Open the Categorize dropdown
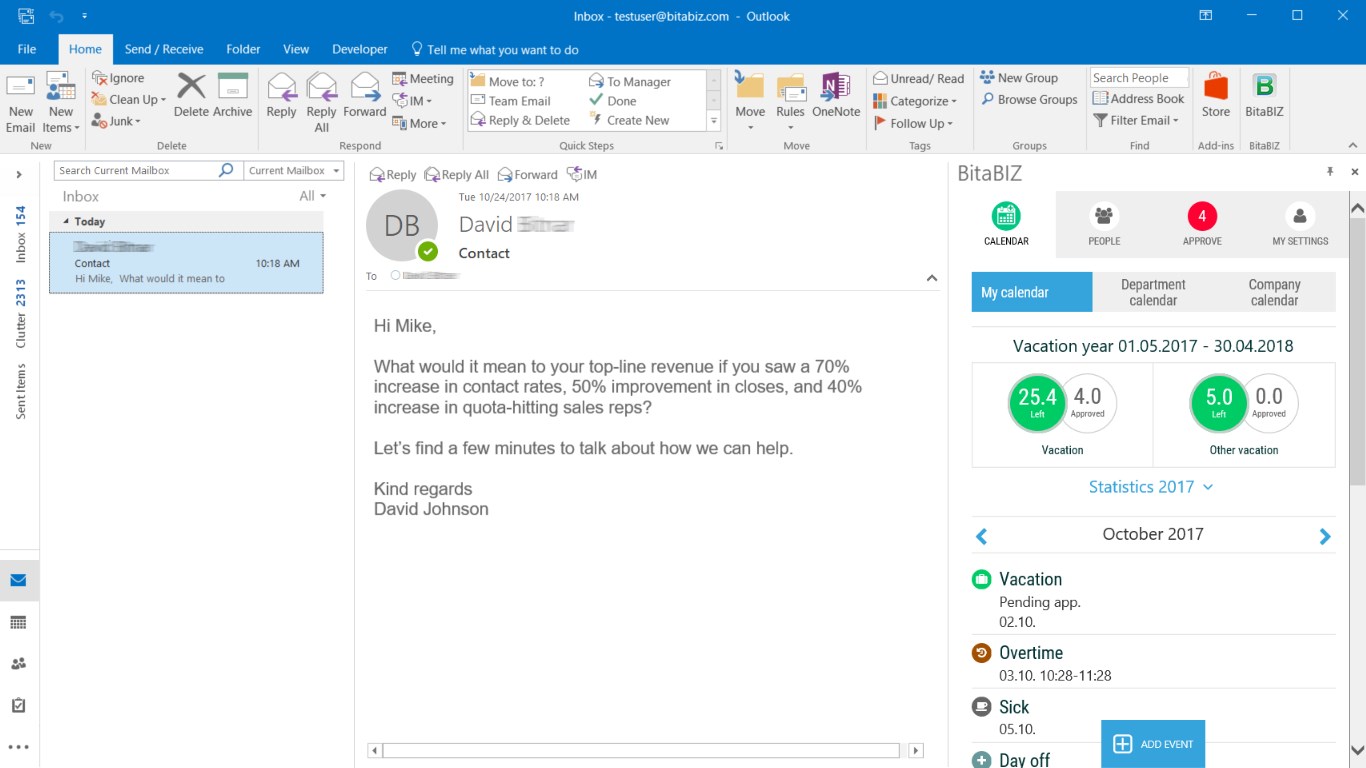 915,101
